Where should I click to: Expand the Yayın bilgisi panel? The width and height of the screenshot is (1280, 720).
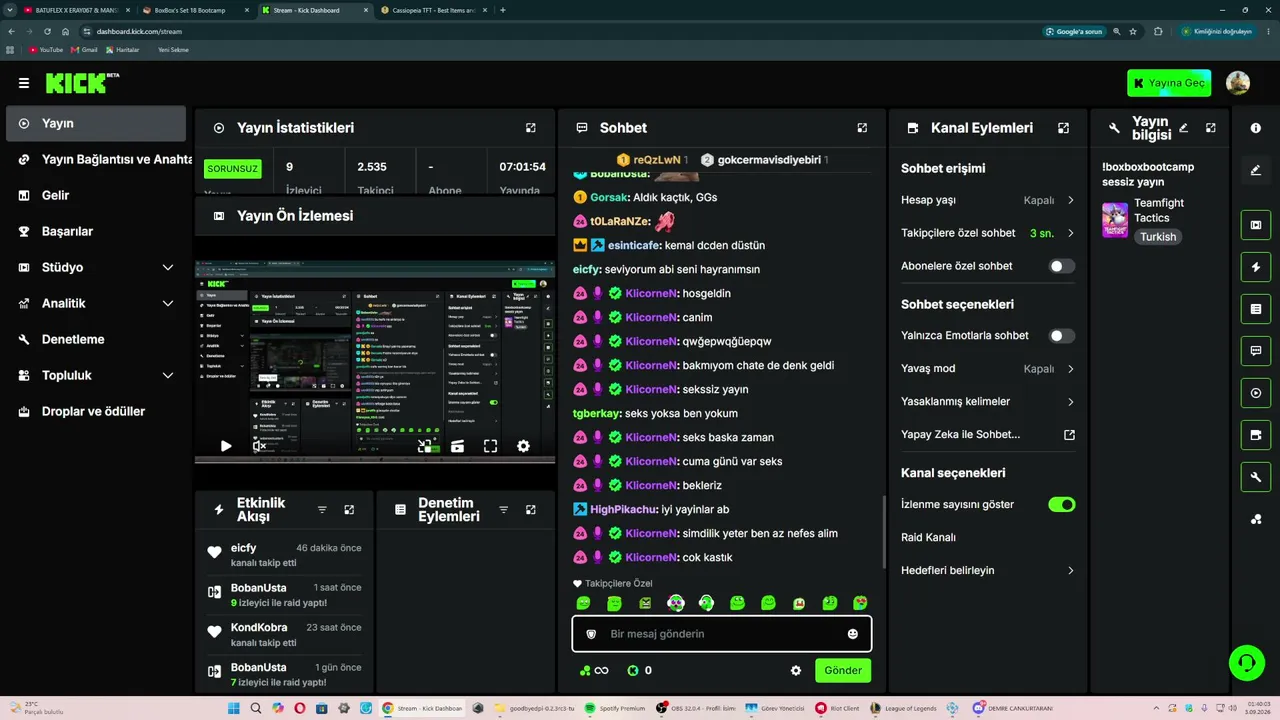(1211, 128)
